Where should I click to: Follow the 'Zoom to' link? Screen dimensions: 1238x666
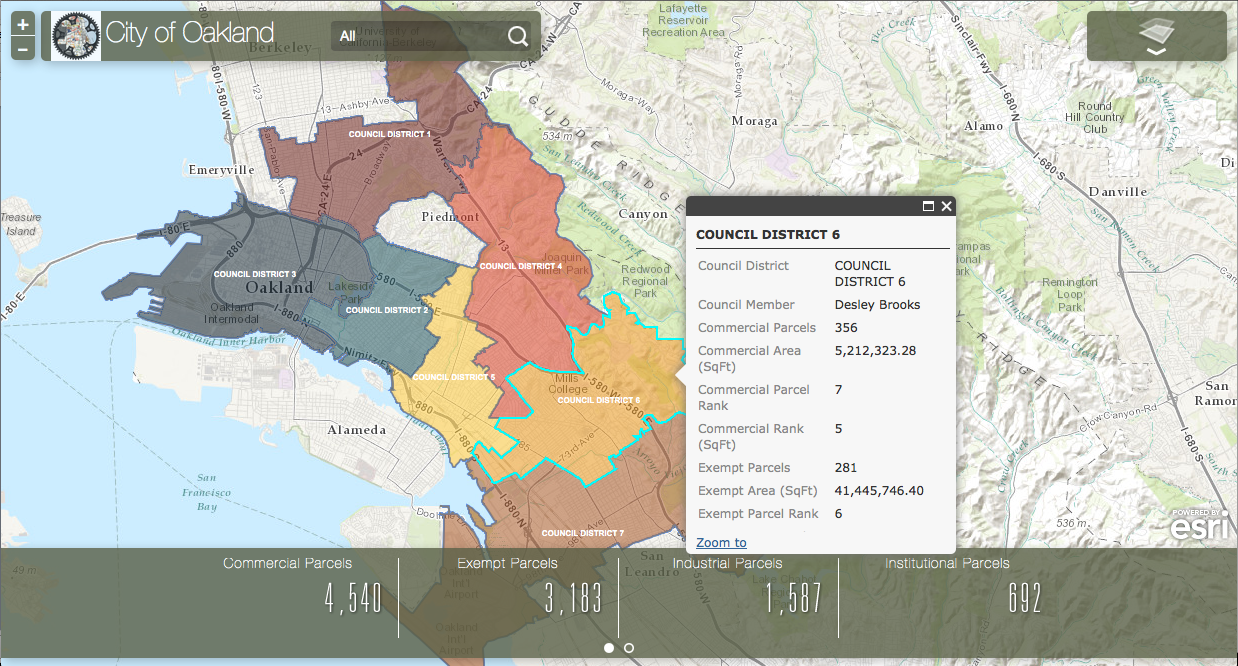(x=721, y=542)
